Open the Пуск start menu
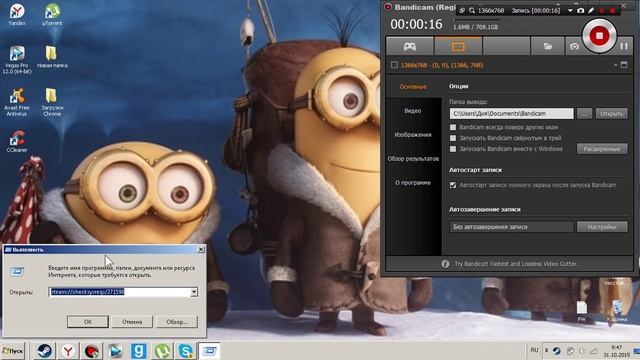The width and height of the screenshot is (640, 360). point(13,351)
